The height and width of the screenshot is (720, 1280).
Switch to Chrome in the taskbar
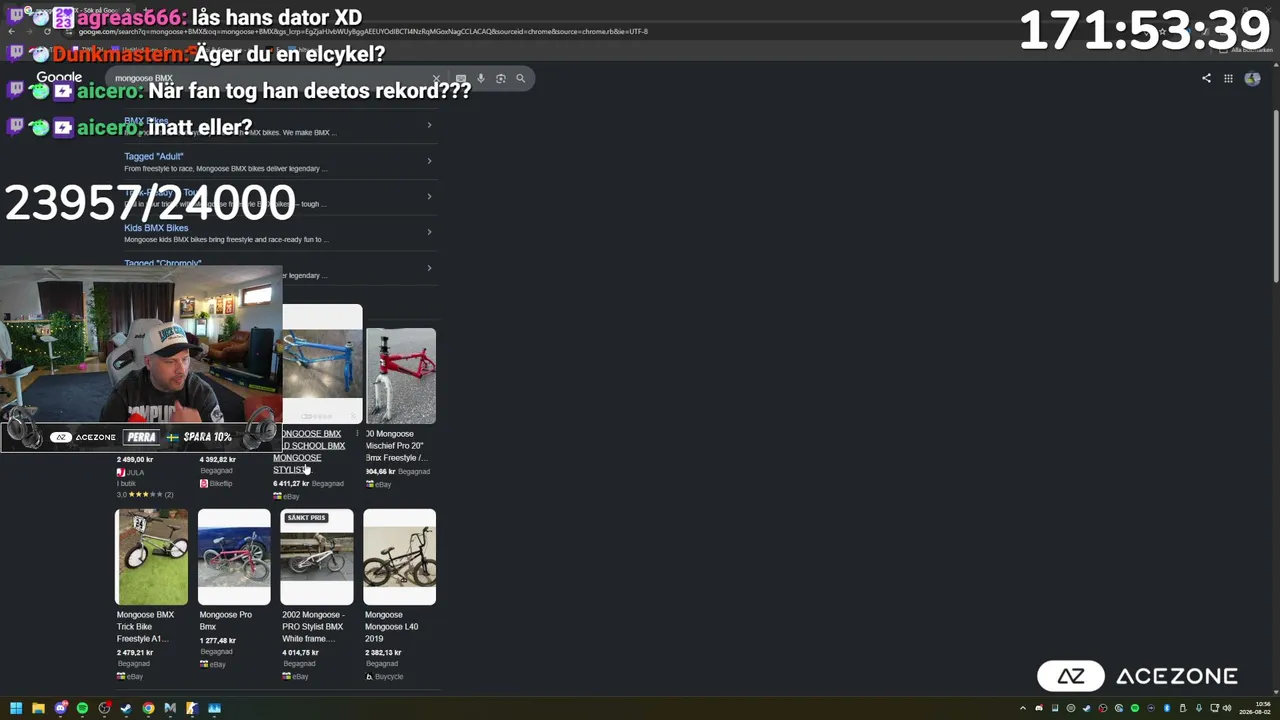coord(148,708)
